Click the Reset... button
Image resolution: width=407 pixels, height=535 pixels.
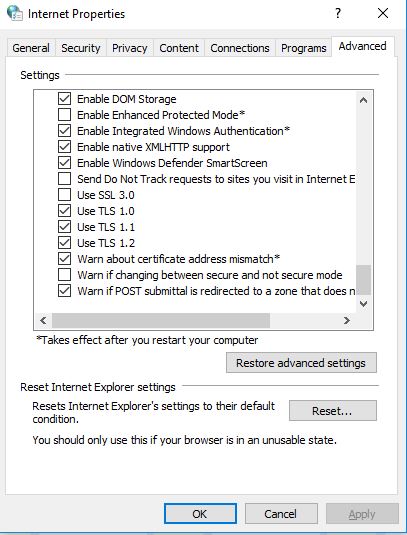333,410
